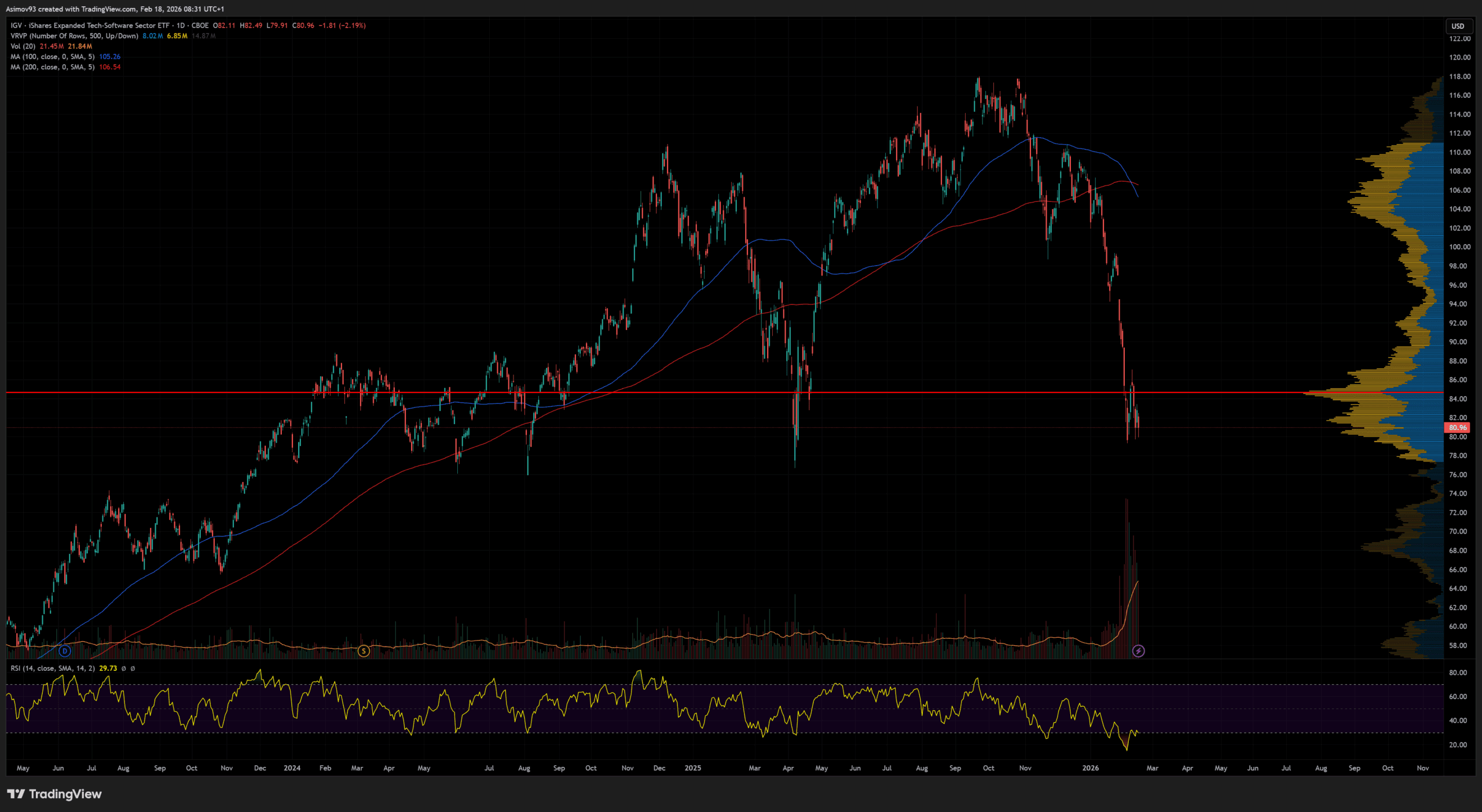
Task: Click the MA 200 value 106.54
Action: pos(109,67)
